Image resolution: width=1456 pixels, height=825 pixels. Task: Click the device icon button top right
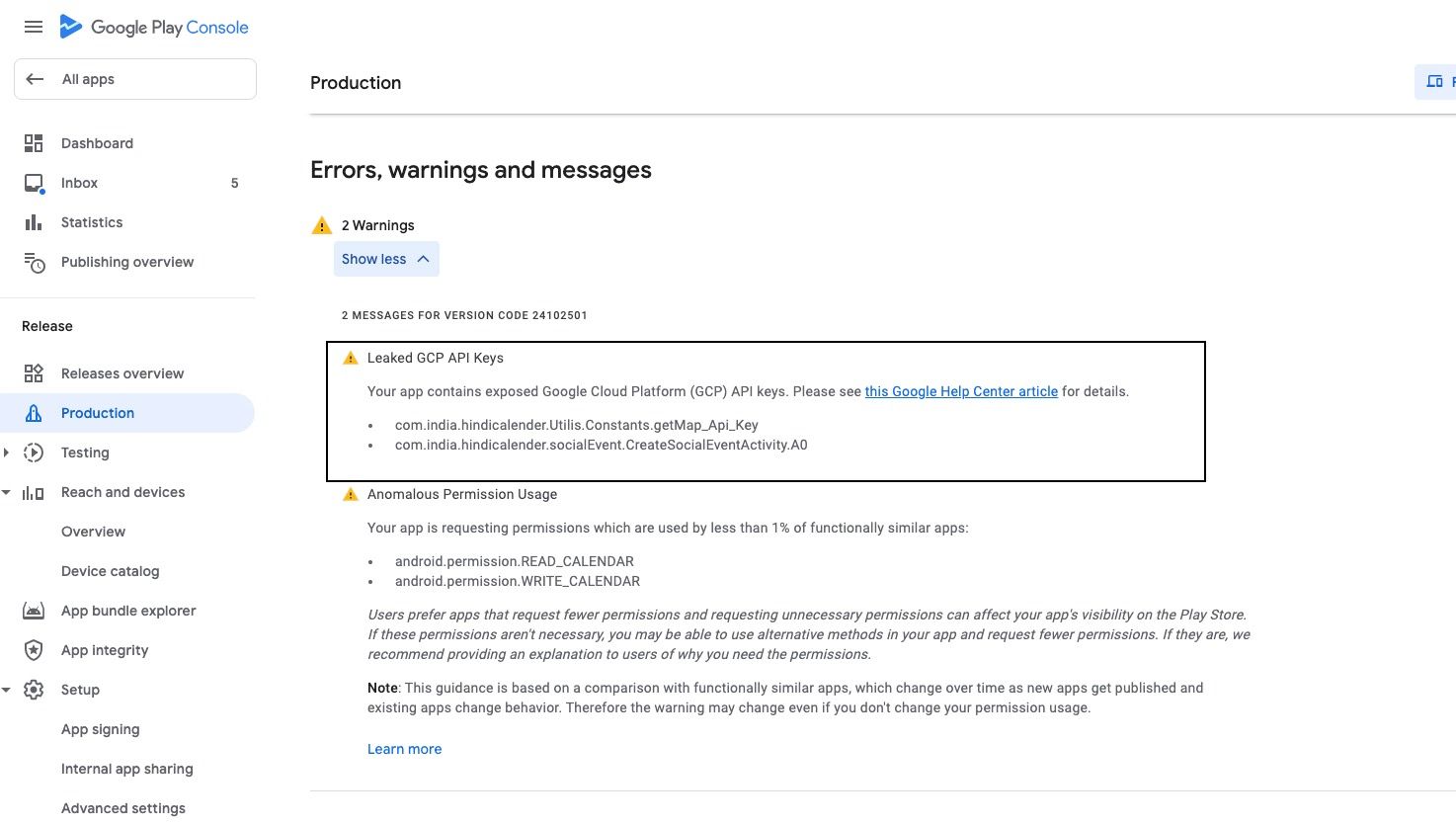[1435, 82]
